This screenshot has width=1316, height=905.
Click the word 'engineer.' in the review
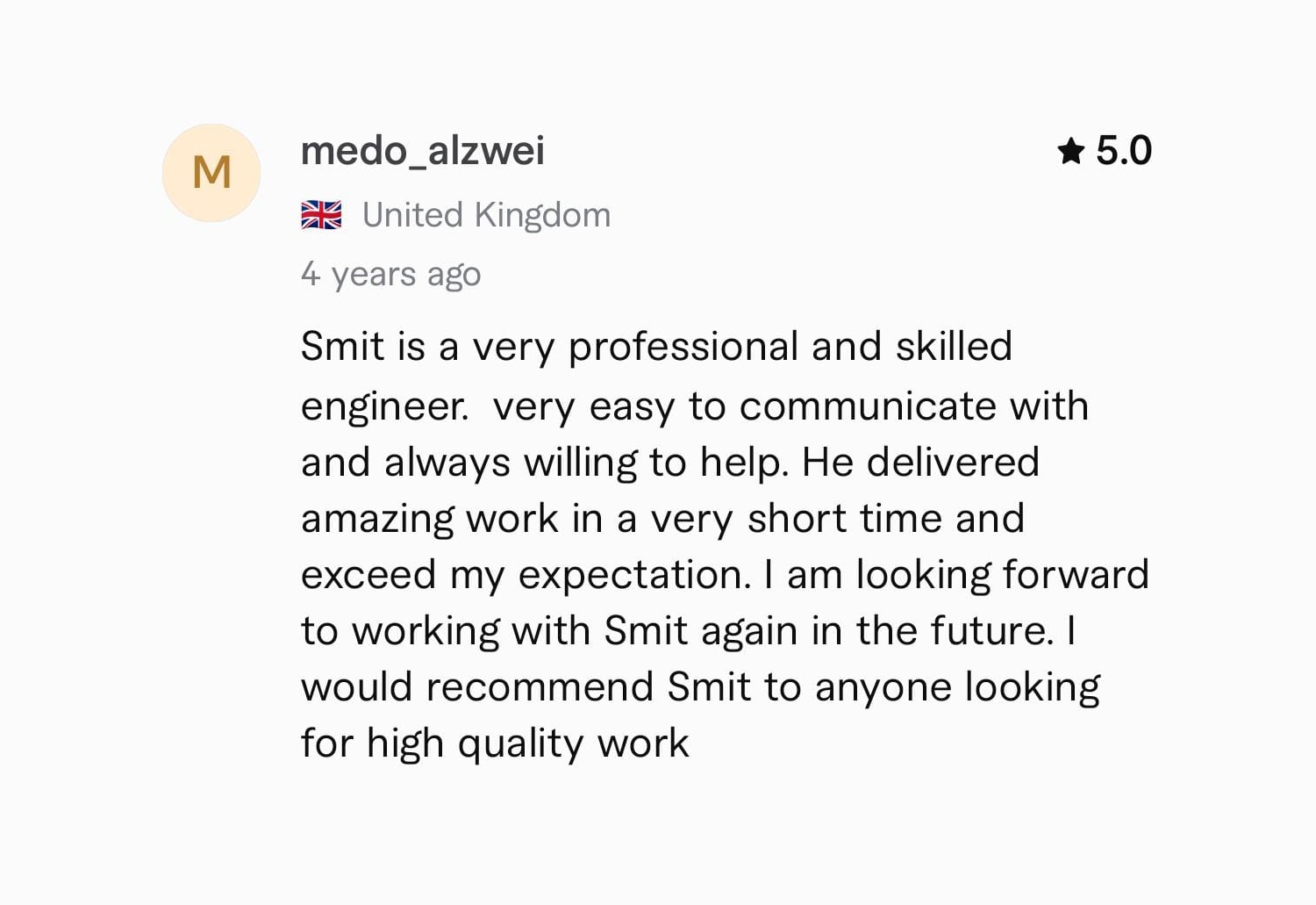tap(384, 407)
